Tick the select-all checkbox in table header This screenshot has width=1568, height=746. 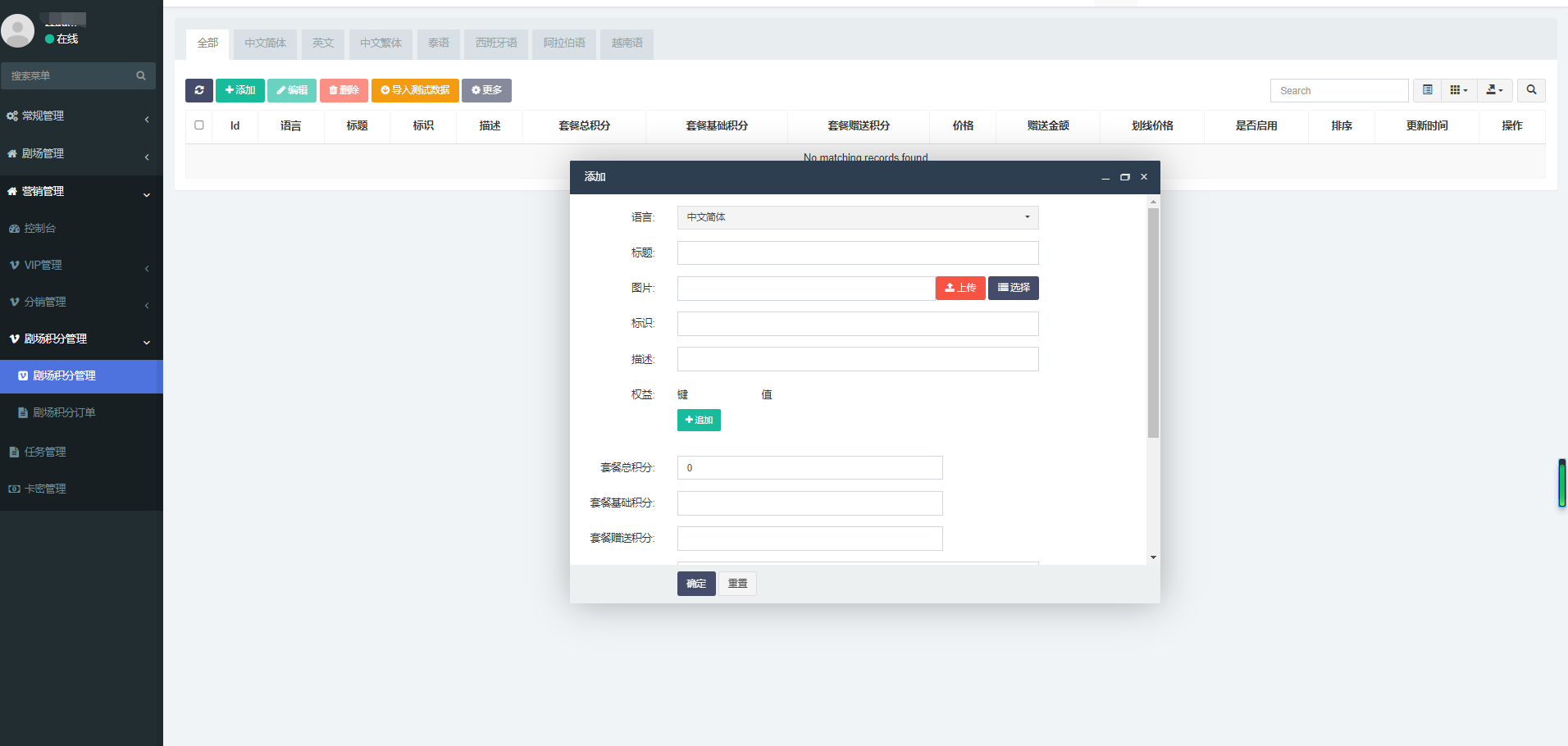(x=199, y=125)
